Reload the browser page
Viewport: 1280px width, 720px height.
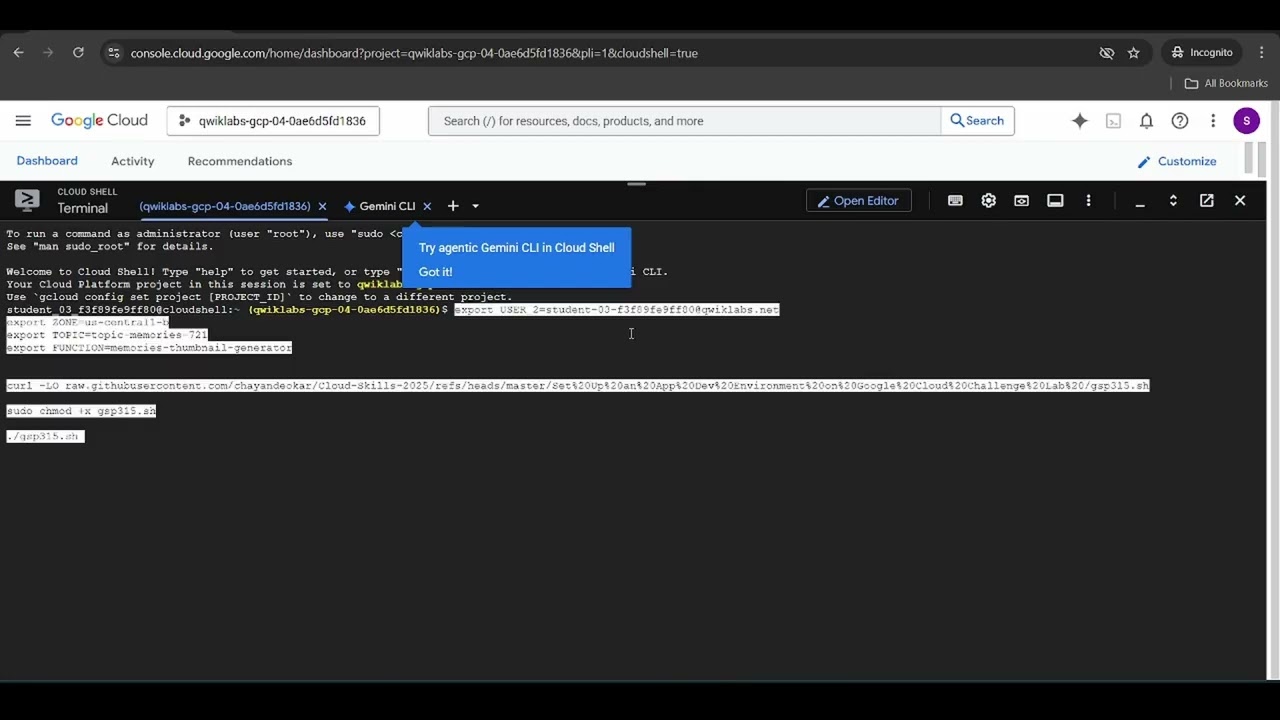point(78,53)
